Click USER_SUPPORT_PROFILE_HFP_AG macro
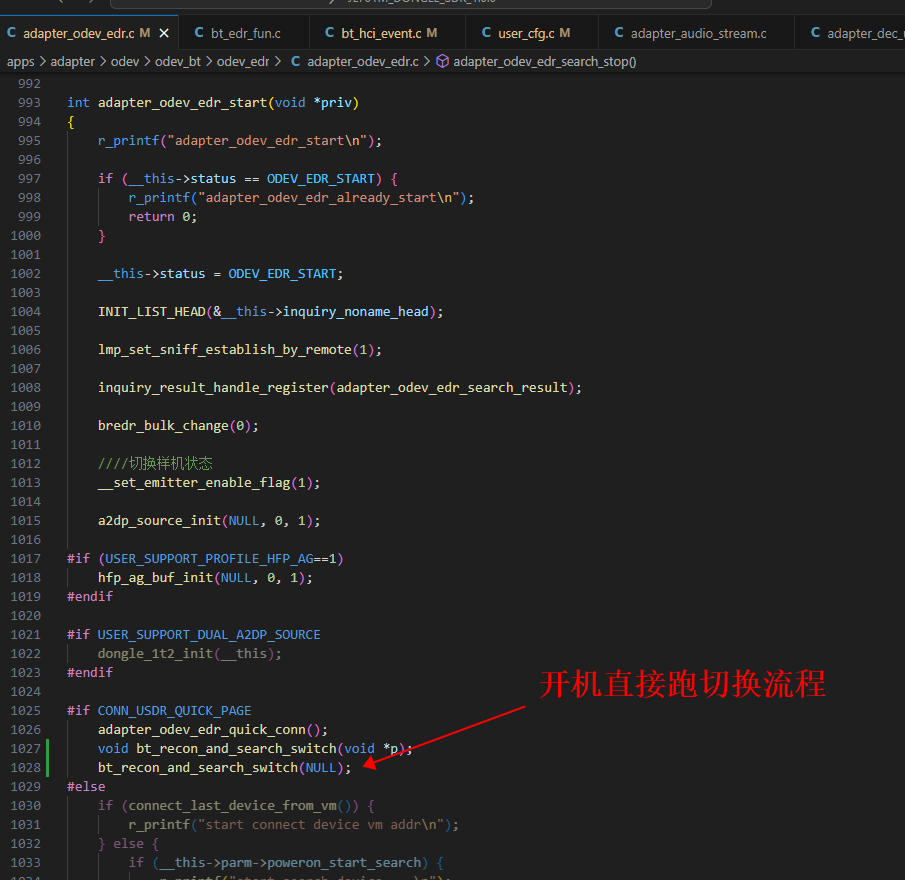905x880 pixels. (209, 559)
